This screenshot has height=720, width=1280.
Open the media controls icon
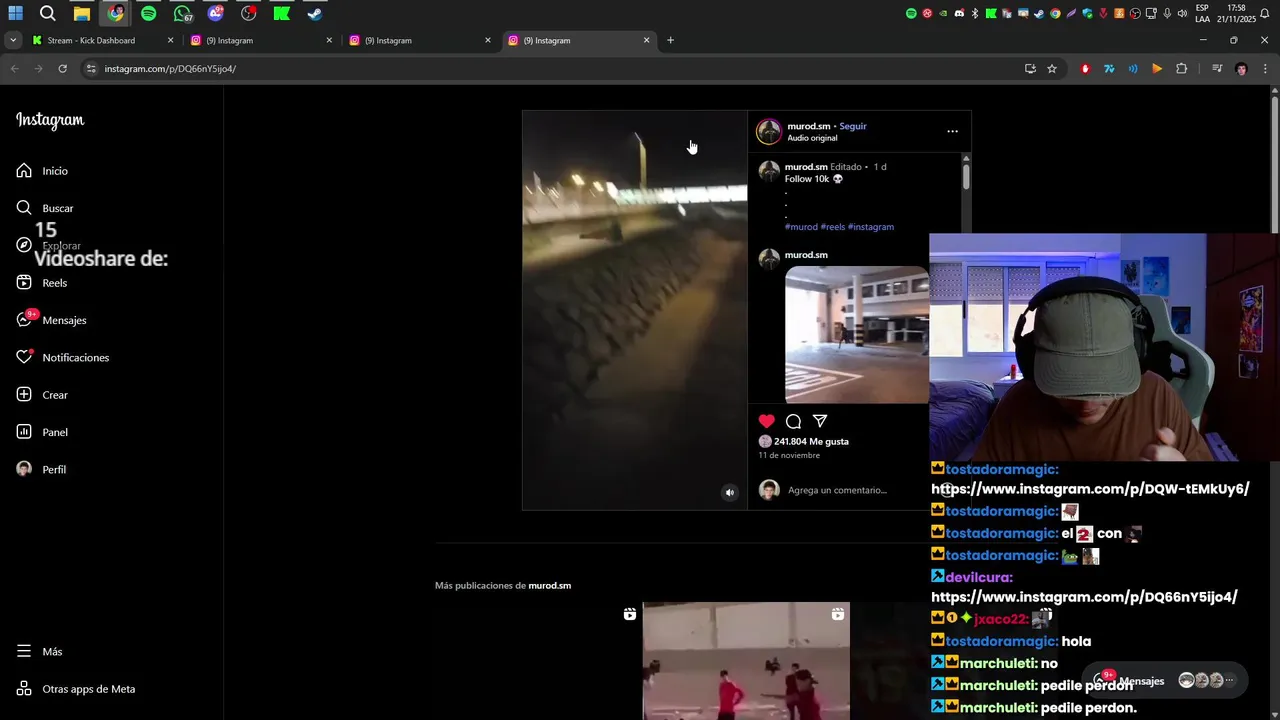tap(1216, 69)
